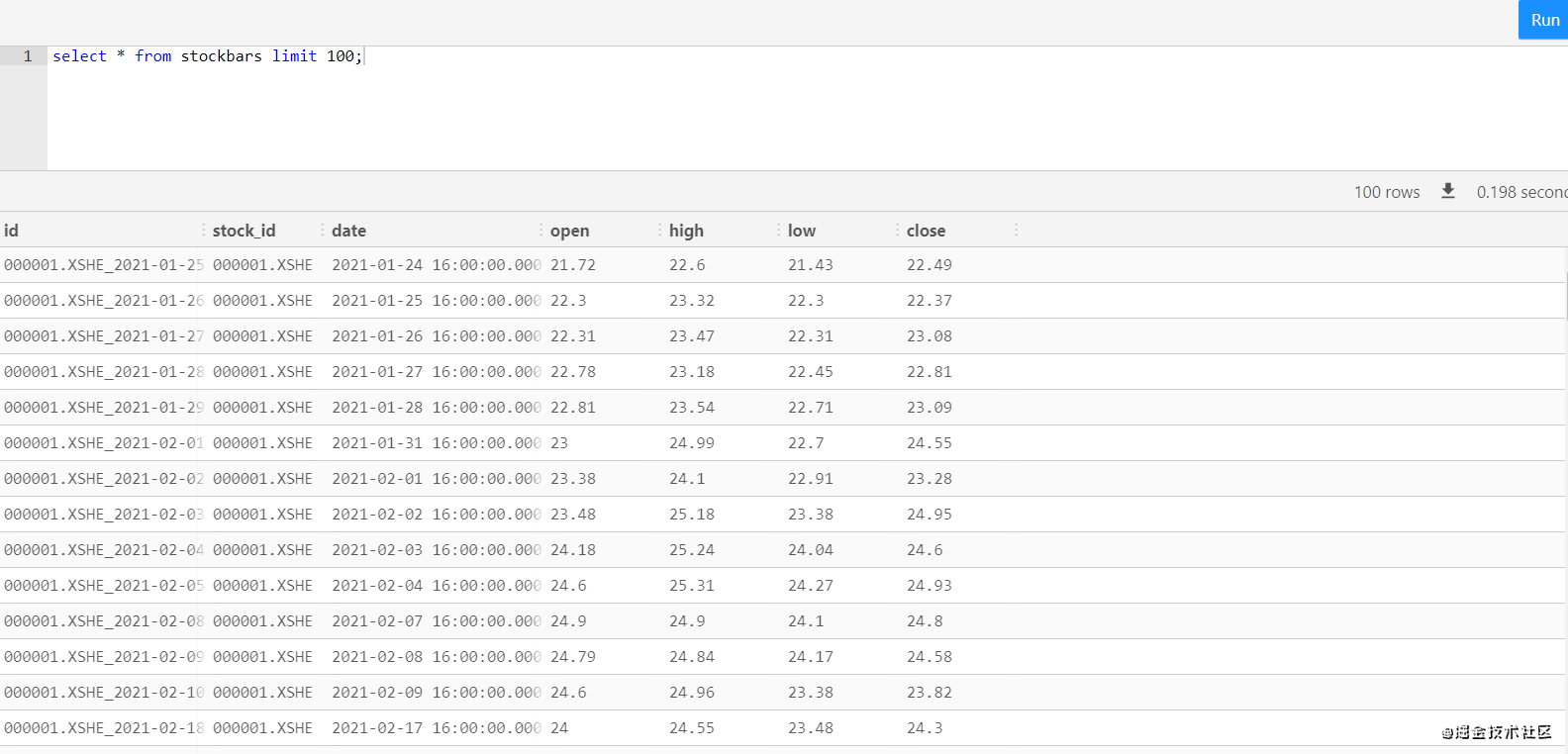The image size is (1568, 754).
Task: Select low value 21.43
Action: (811, 265)
